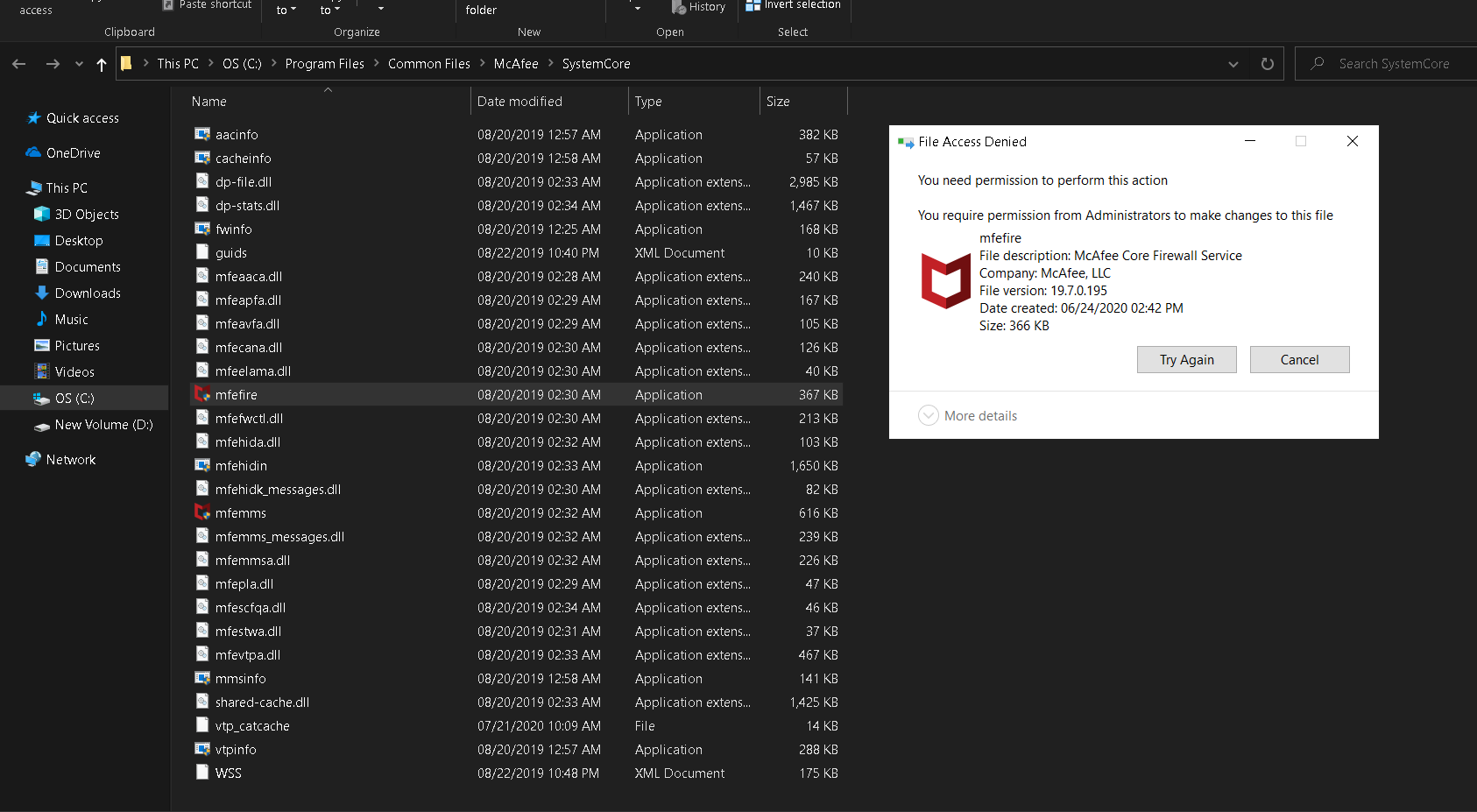Sort by Size column header
This screenshot has height=812, width=1477.
point(778,102)
